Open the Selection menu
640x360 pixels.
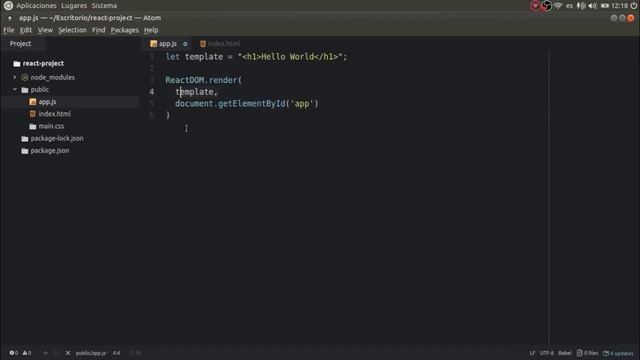click(72, 30)
